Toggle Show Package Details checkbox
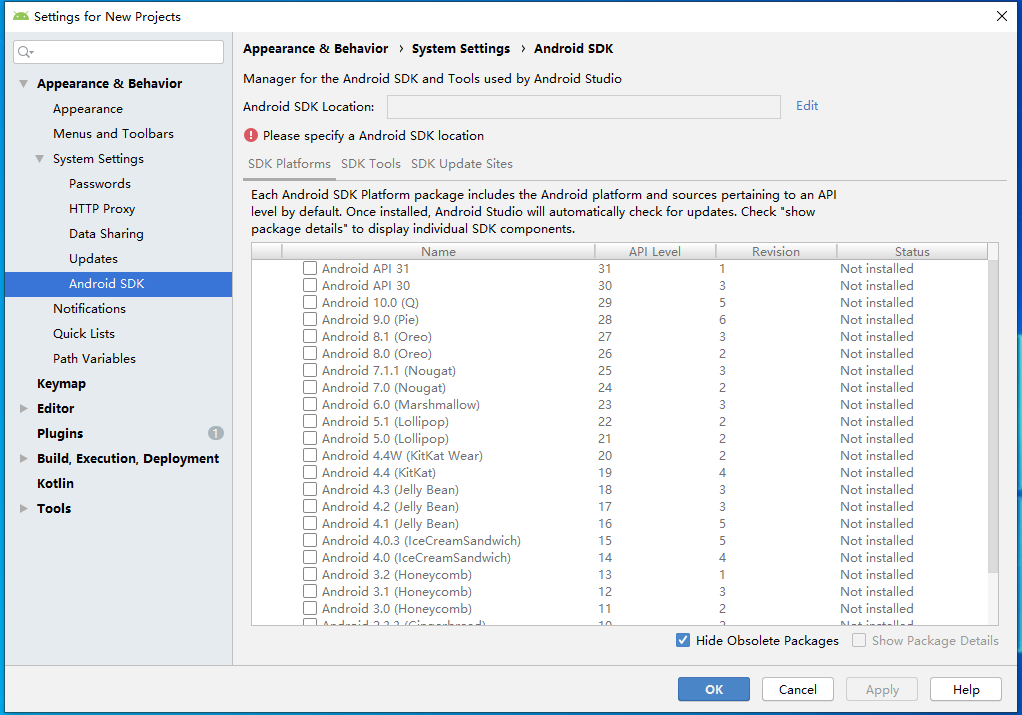 859,640
